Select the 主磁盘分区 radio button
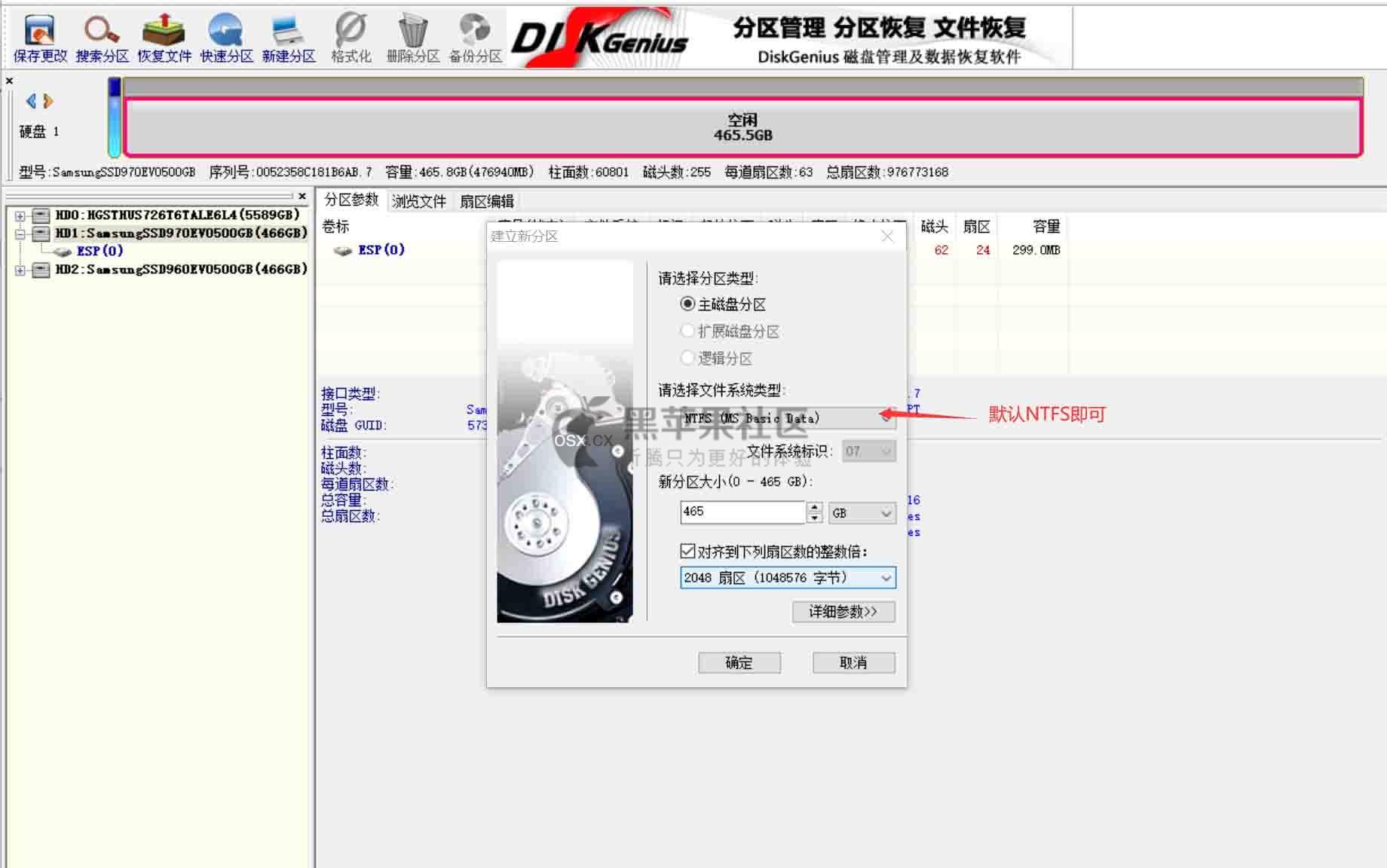 pos(687,304)
